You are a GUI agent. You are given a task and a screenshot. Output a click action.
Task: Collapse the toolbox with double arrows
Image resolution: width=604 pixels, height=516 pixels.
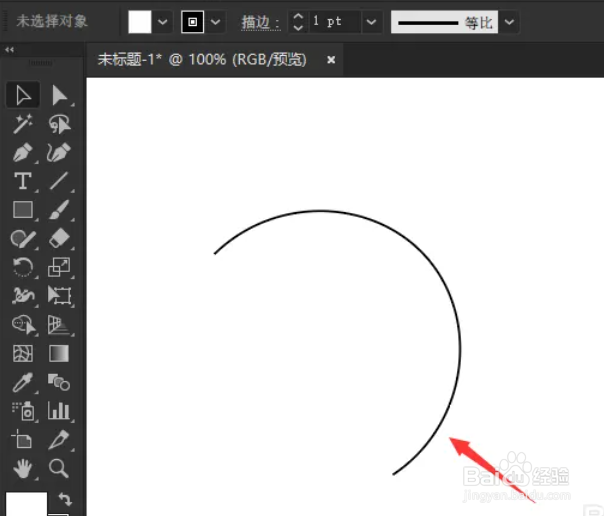9,50
